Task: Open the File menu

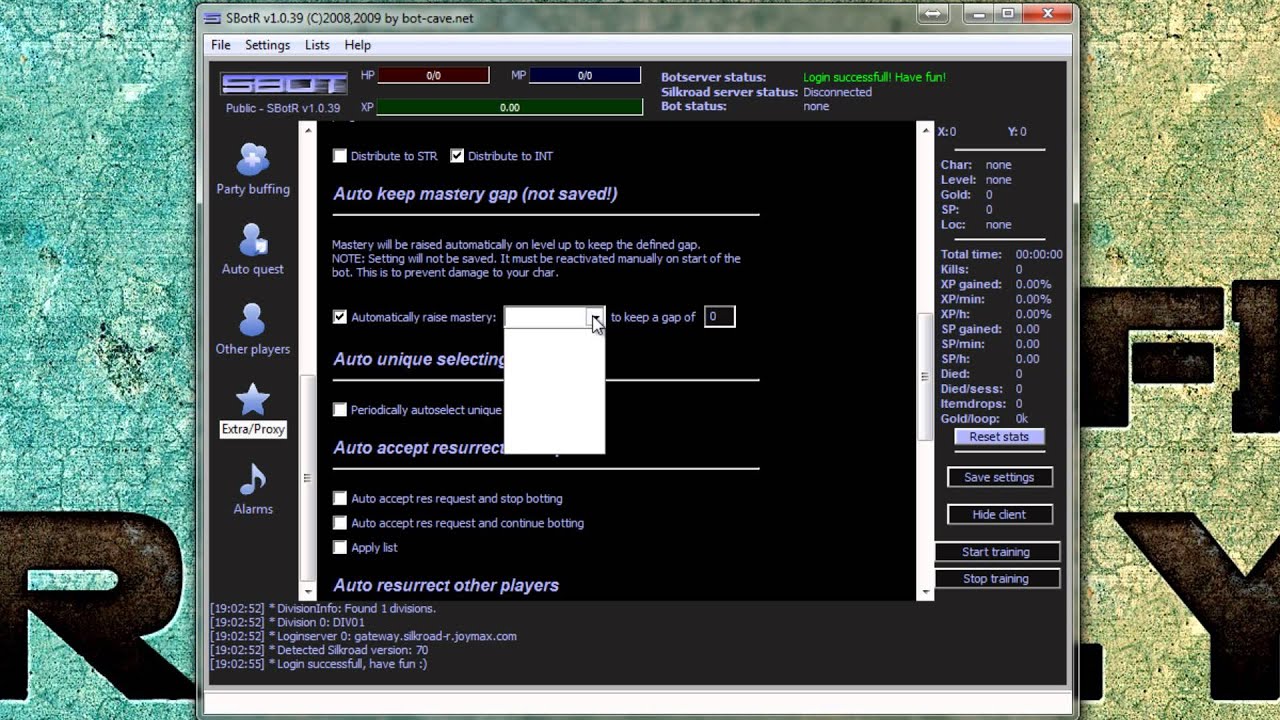Action: tap(221, 45)
